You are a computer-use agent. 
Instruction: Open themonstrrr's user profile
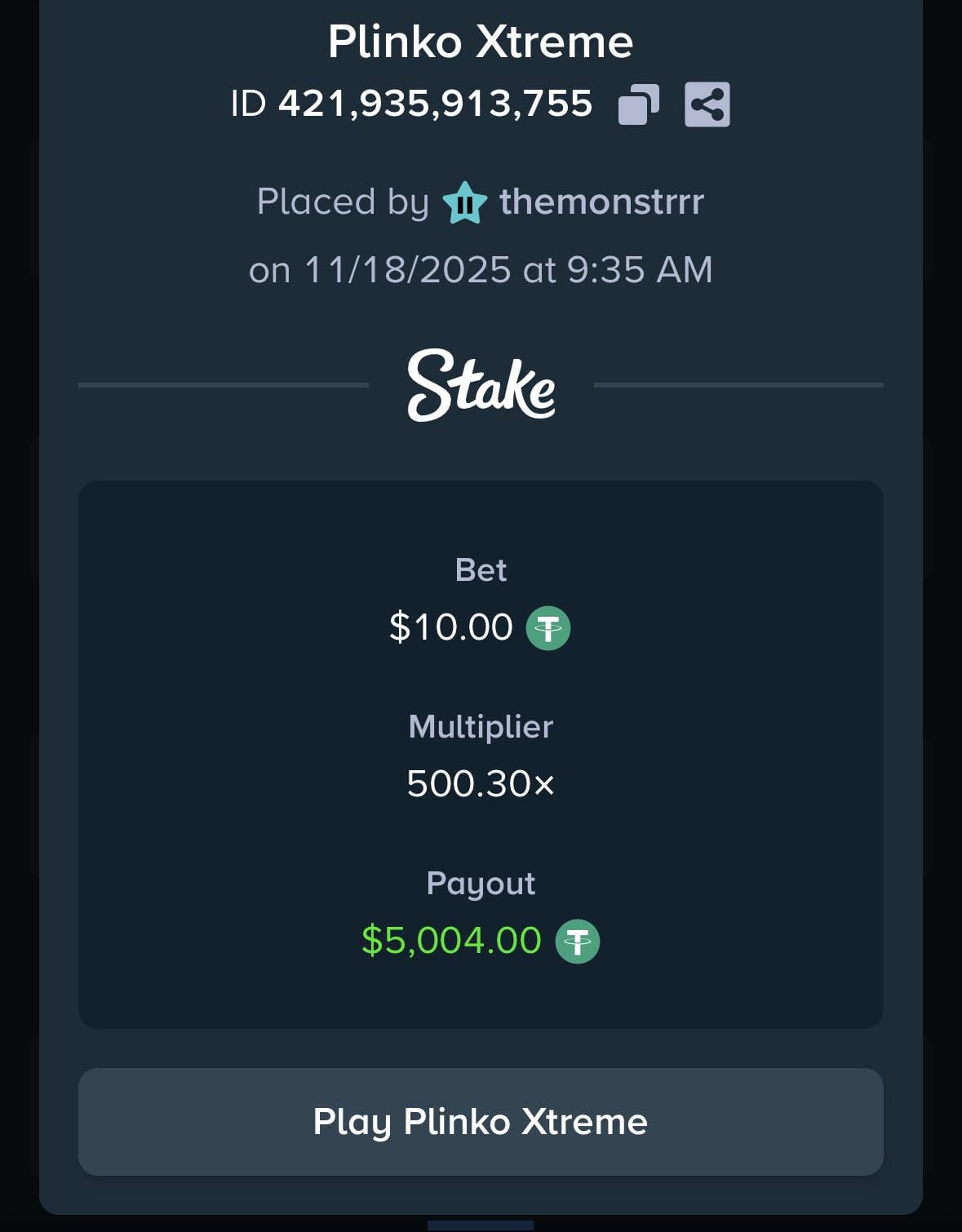tap(601, 202)
